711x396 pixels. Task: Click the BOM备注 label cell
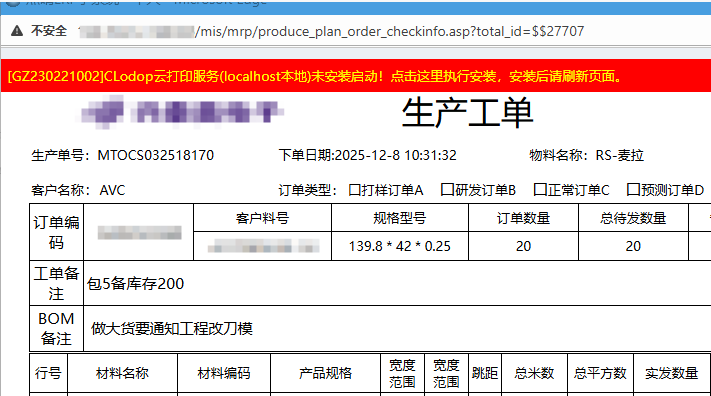(x=56, y=328)
